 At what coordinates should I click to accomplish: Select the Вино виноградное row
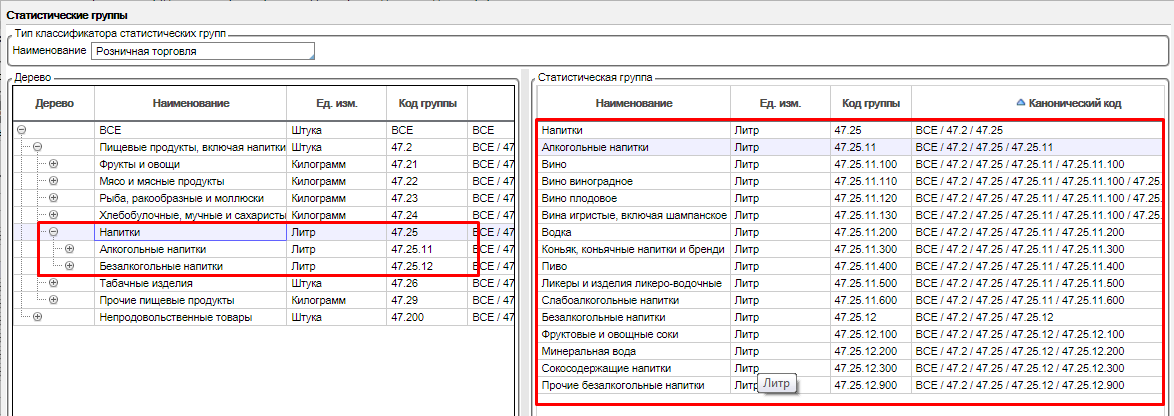coord(632,181)
